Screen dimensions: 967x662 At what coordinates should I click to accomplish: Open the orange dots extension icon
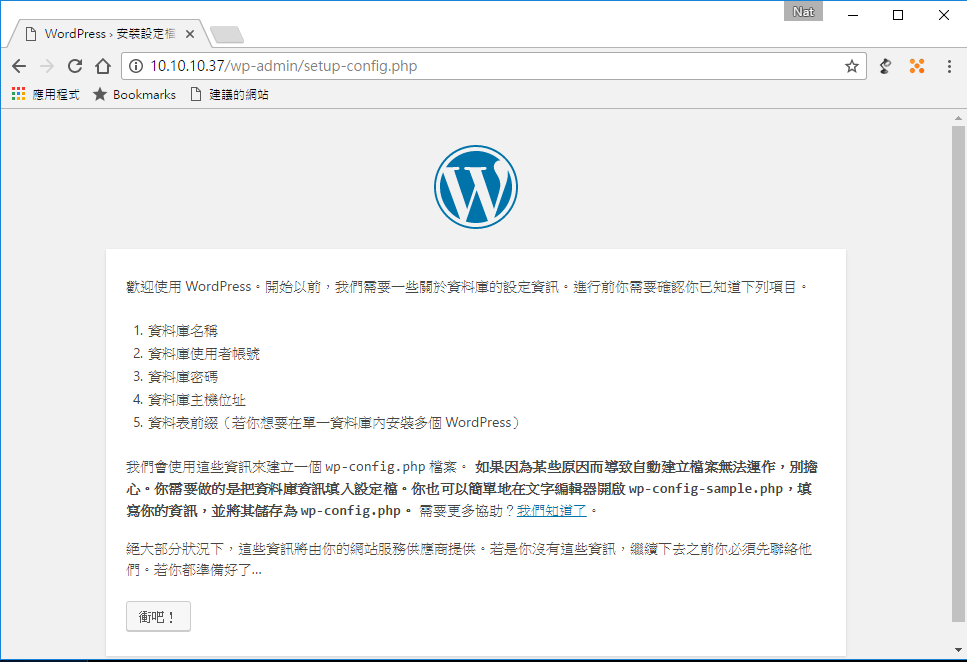(917, 66)
